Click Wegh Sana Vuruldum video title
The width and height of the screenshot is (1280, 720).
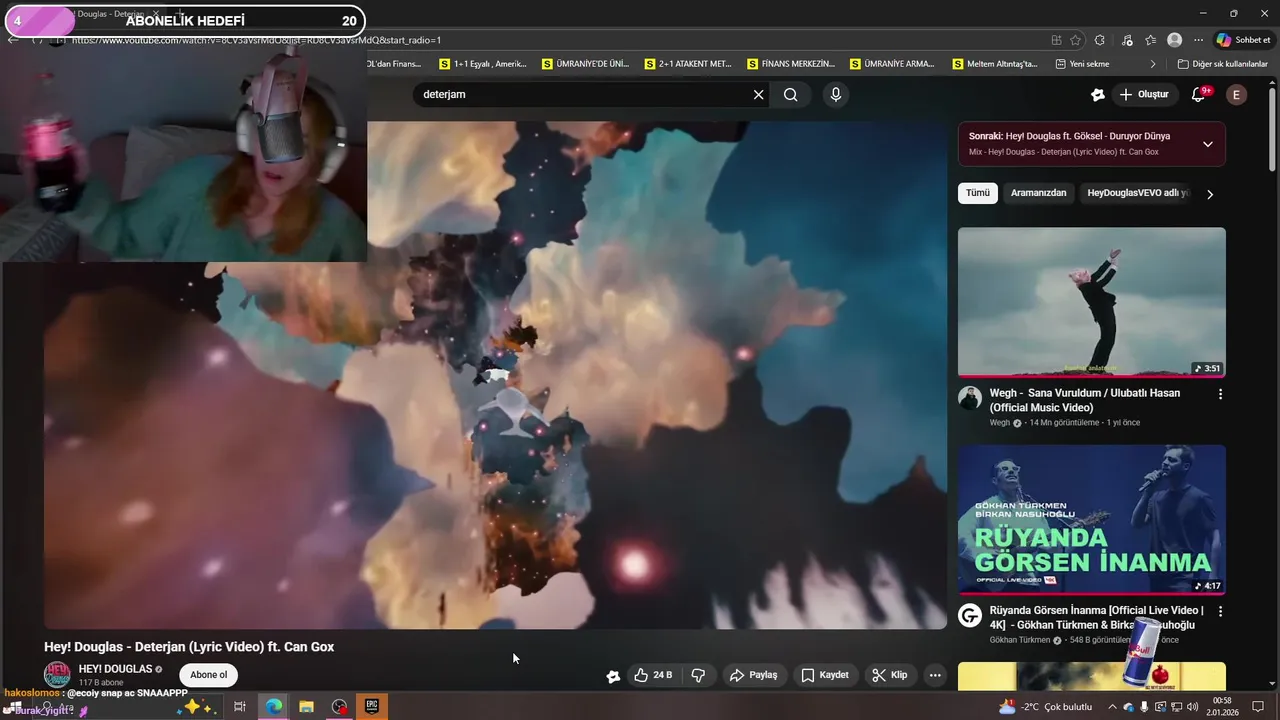click(x=1084, y=400)
